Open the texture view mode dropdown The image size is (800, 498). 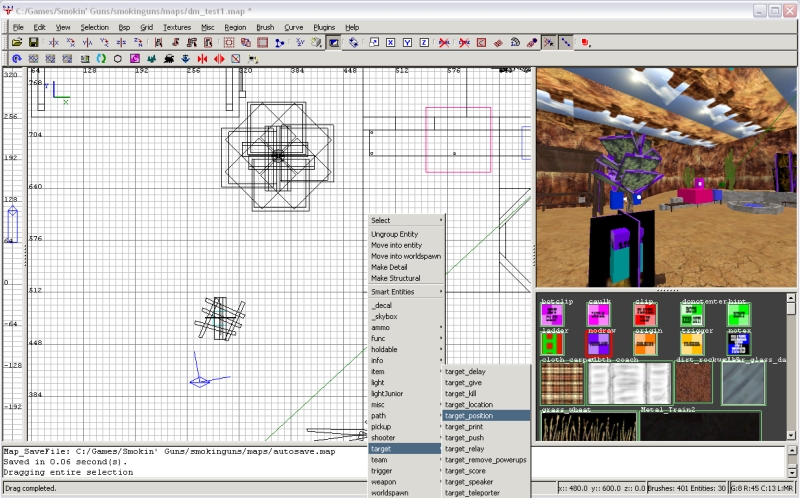click(x=316, y=43)
